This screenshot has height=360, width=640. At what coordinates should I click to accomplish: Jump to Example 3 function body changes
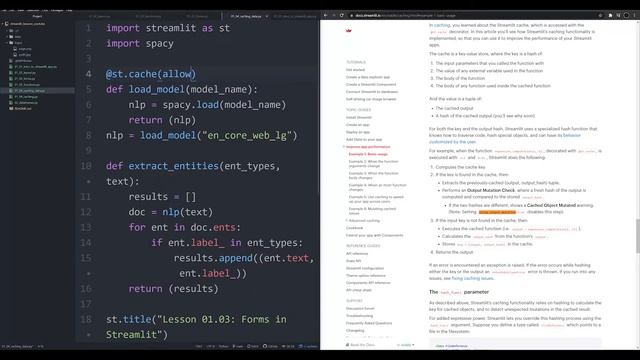click(x=373, y=176)
